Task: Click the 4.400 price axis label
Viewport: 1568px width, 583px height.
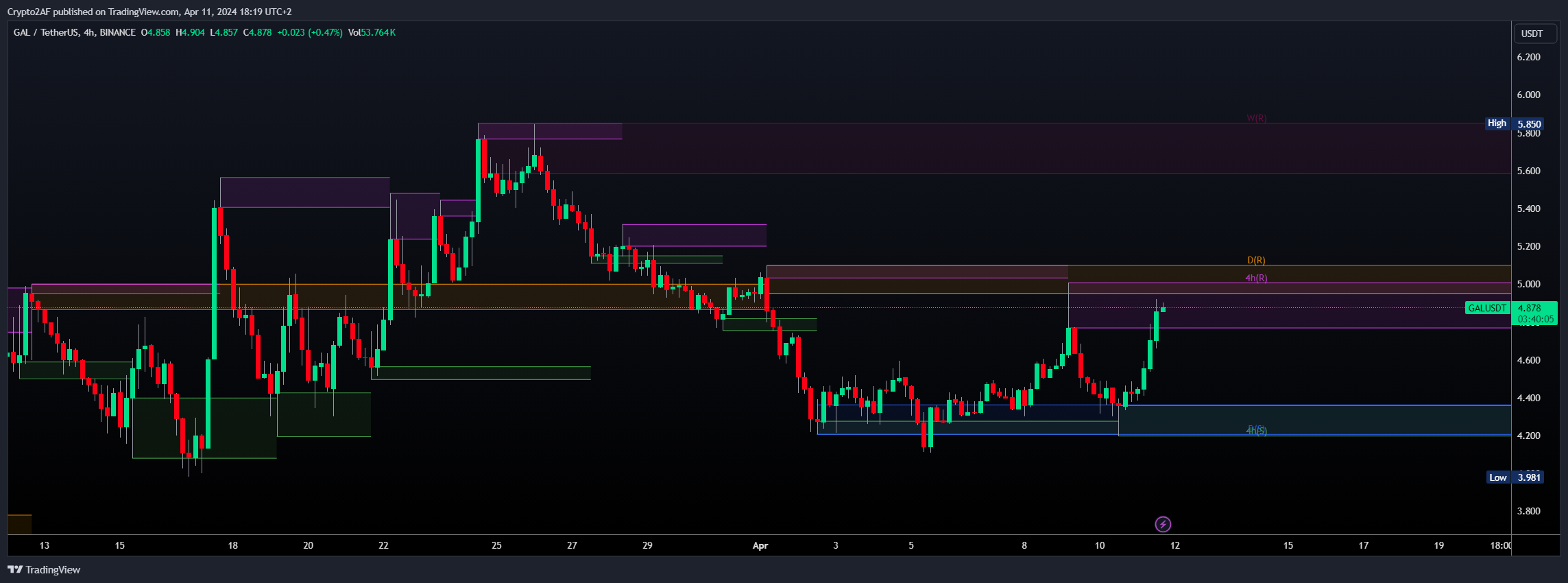Action: pos(1529,398)
